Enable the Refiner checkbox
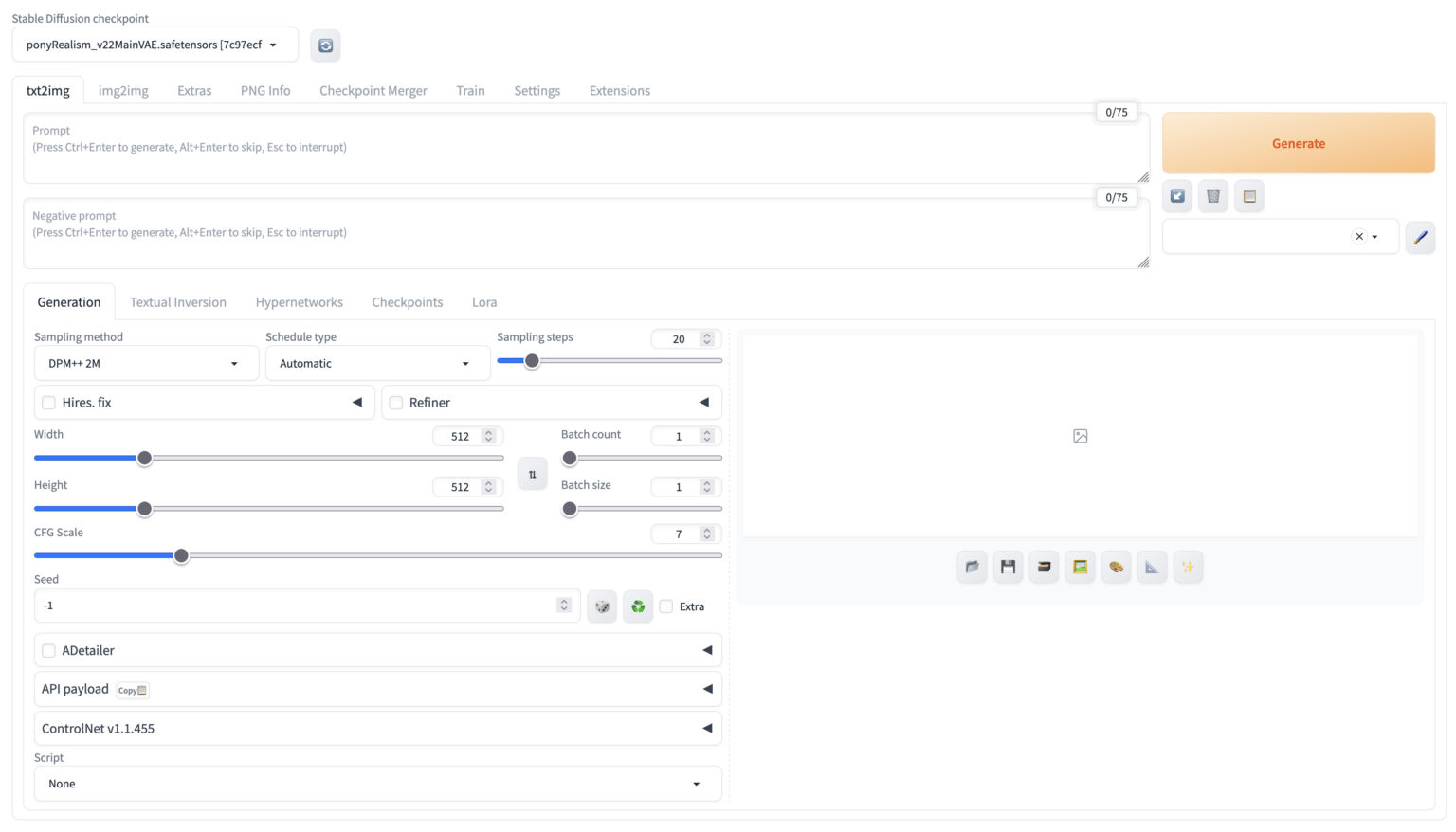 coord(396,403)
